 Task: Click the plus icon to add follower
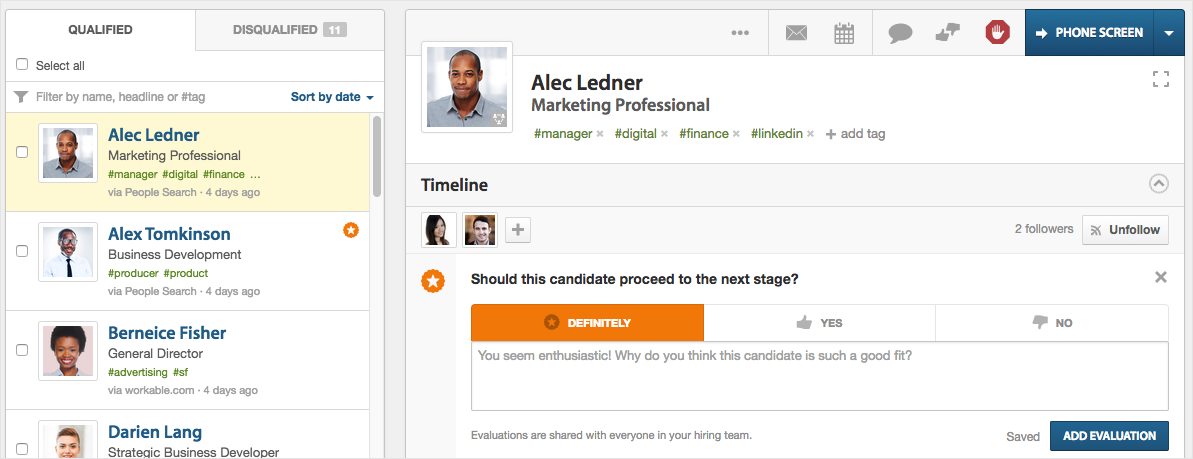(x=518, y=230)
